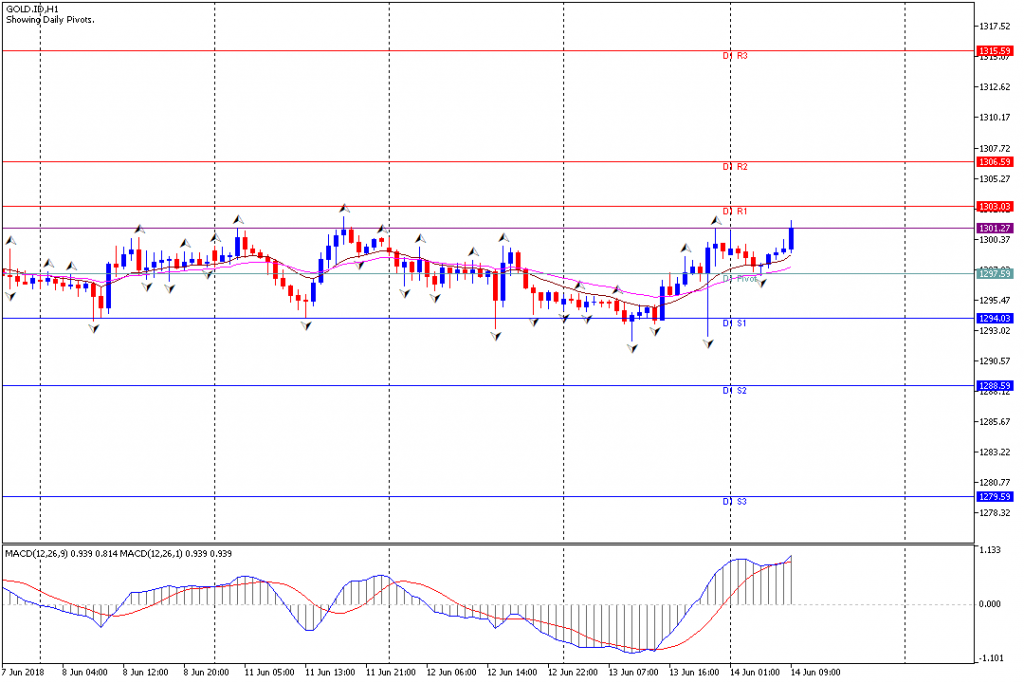Screen dimensions: 1024x683
Task: Select the blue 1279.59 S3 price label
Action: tap(994, 497)
